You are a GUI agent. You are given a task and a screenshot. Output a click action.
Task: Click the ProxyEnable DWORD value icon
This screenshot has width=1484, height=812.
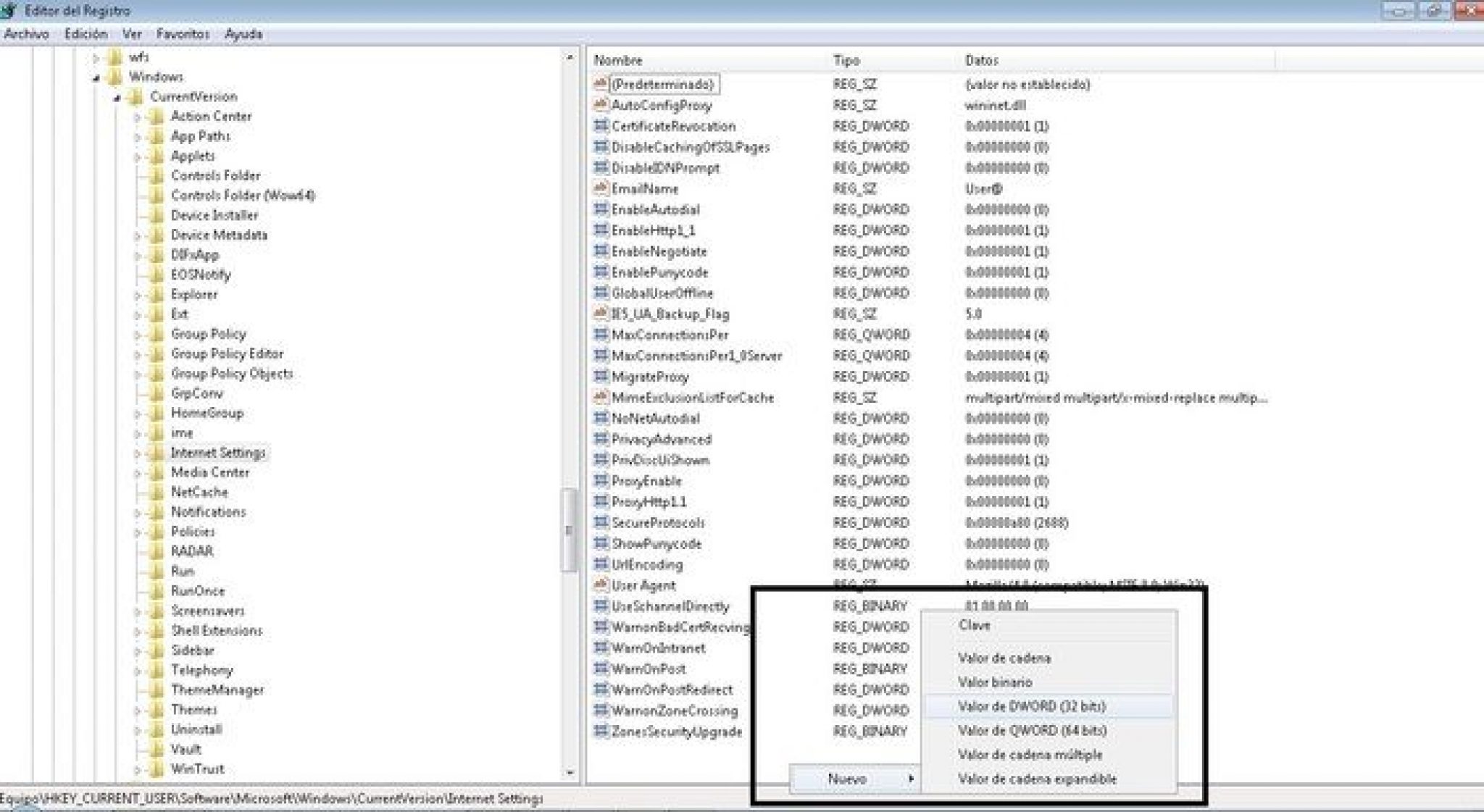[600, 480]
